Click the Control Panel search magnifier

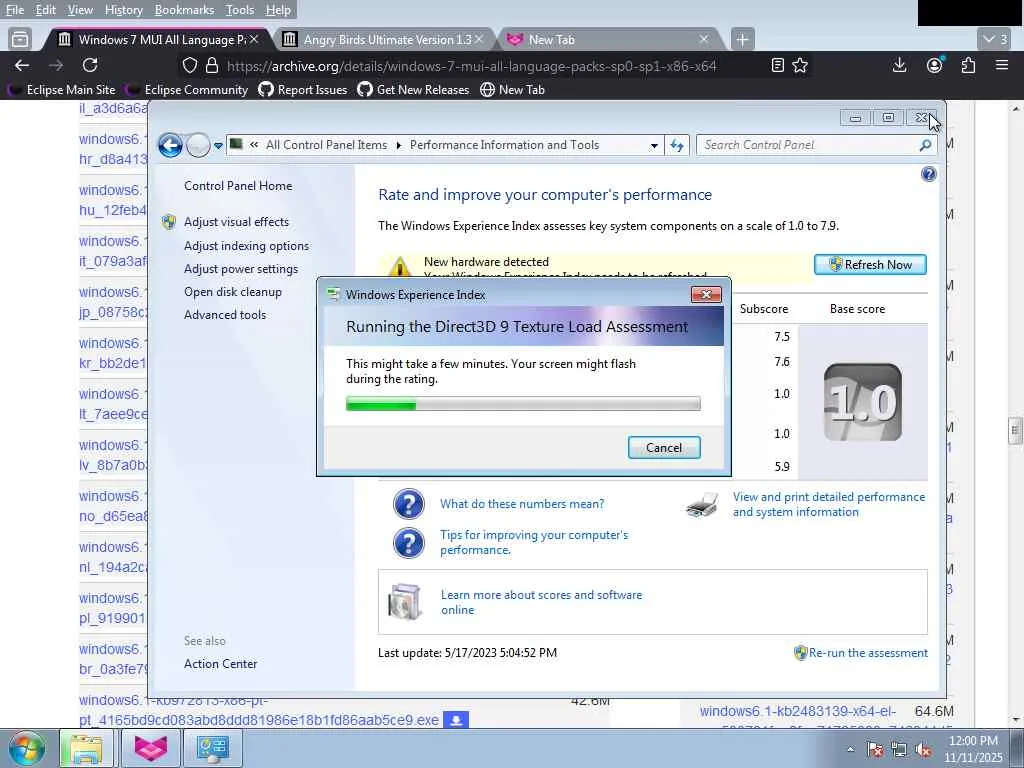point(925,146)
